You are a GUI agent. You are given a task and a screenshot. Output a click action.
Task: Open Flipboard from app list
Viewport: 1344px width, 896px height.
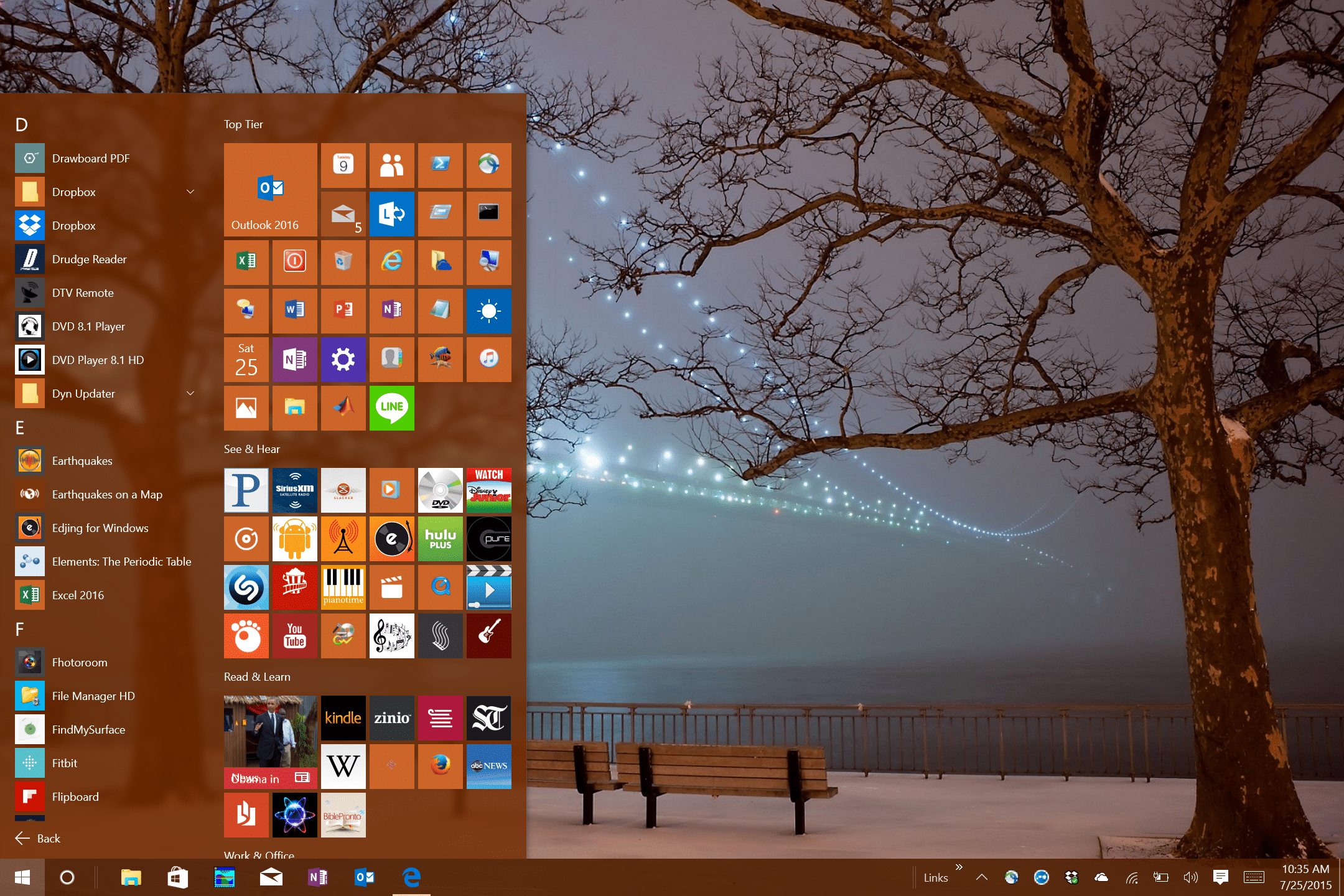coord(106,796)
